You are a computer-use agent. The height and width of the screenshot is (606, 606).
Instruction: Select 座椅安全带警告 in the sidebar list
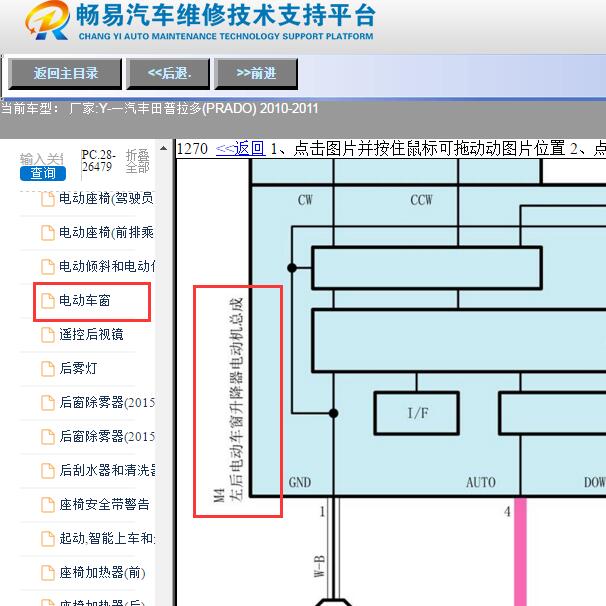point(104,504)
